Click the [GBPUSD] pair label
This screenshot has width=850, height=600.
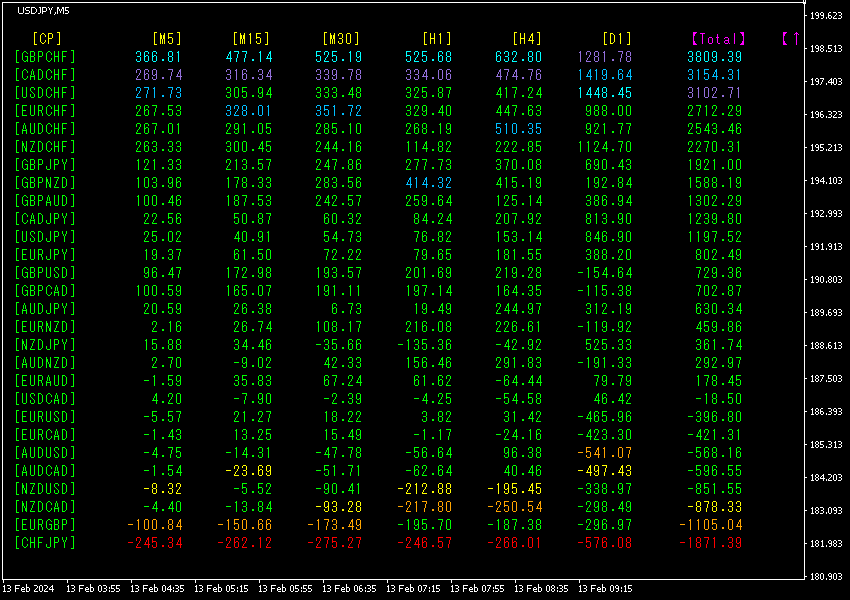45,273
